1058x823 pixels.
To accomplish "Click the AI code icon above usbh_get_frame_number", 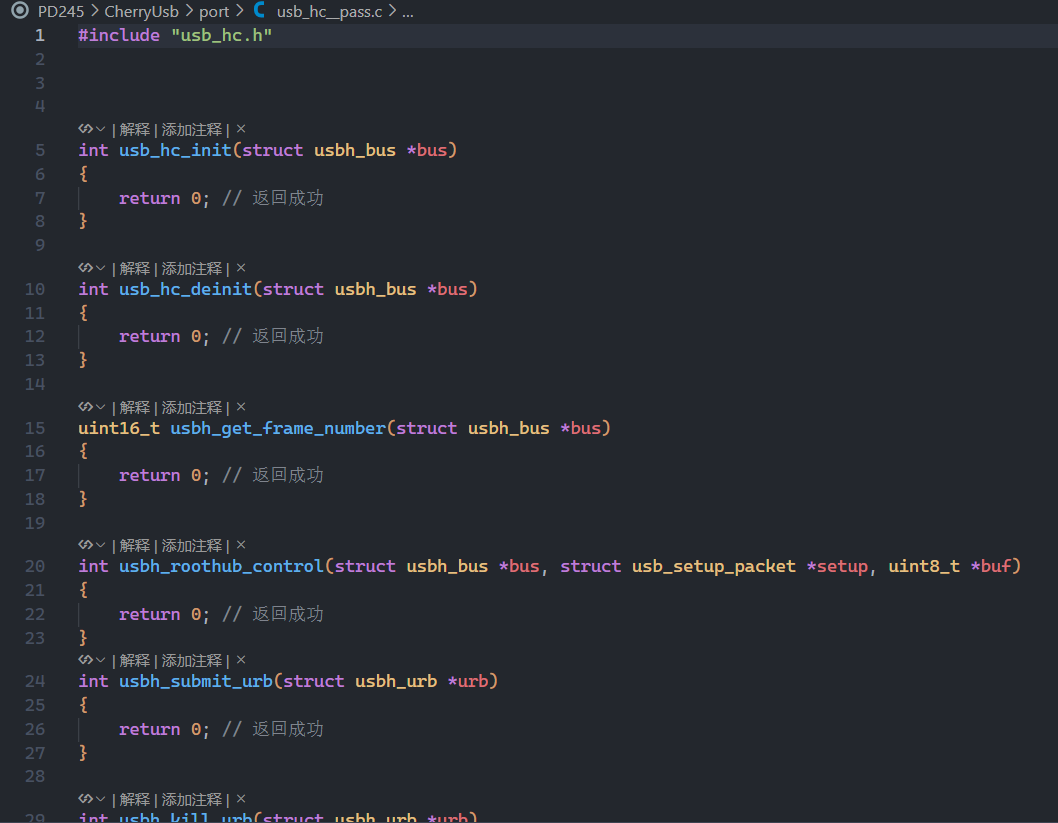I will [85, 407].
